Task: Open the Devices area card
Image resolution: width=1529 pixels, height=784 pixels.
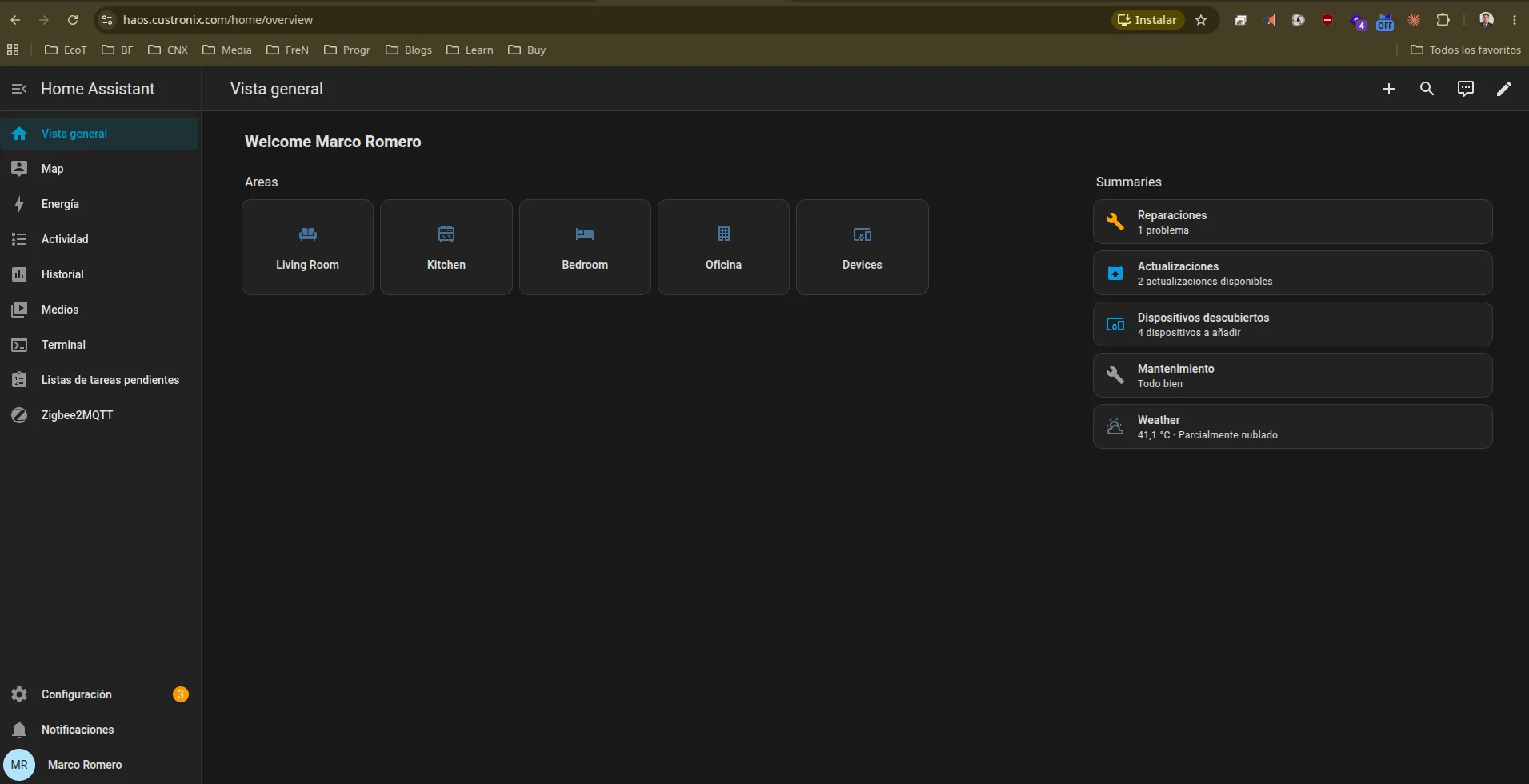Action: [x=863, y=247]
